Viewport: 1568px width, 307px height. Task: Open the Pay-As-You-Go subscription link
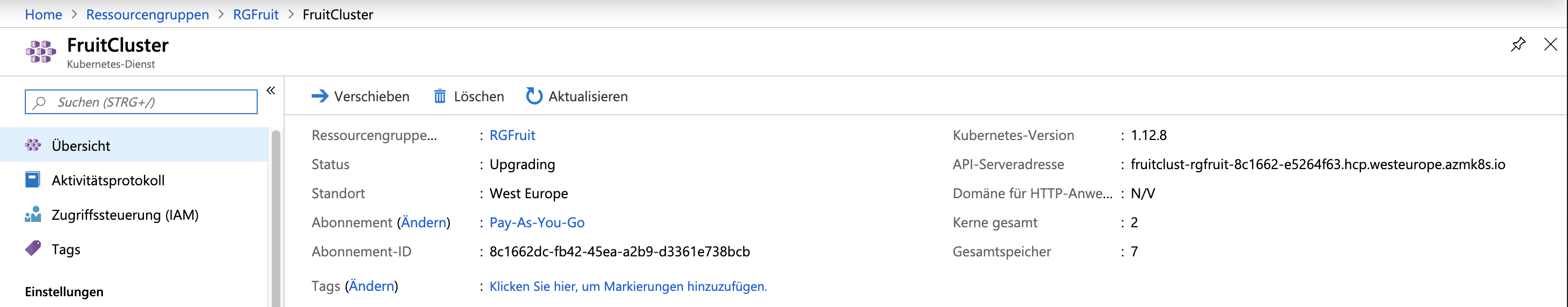(537, 222)
